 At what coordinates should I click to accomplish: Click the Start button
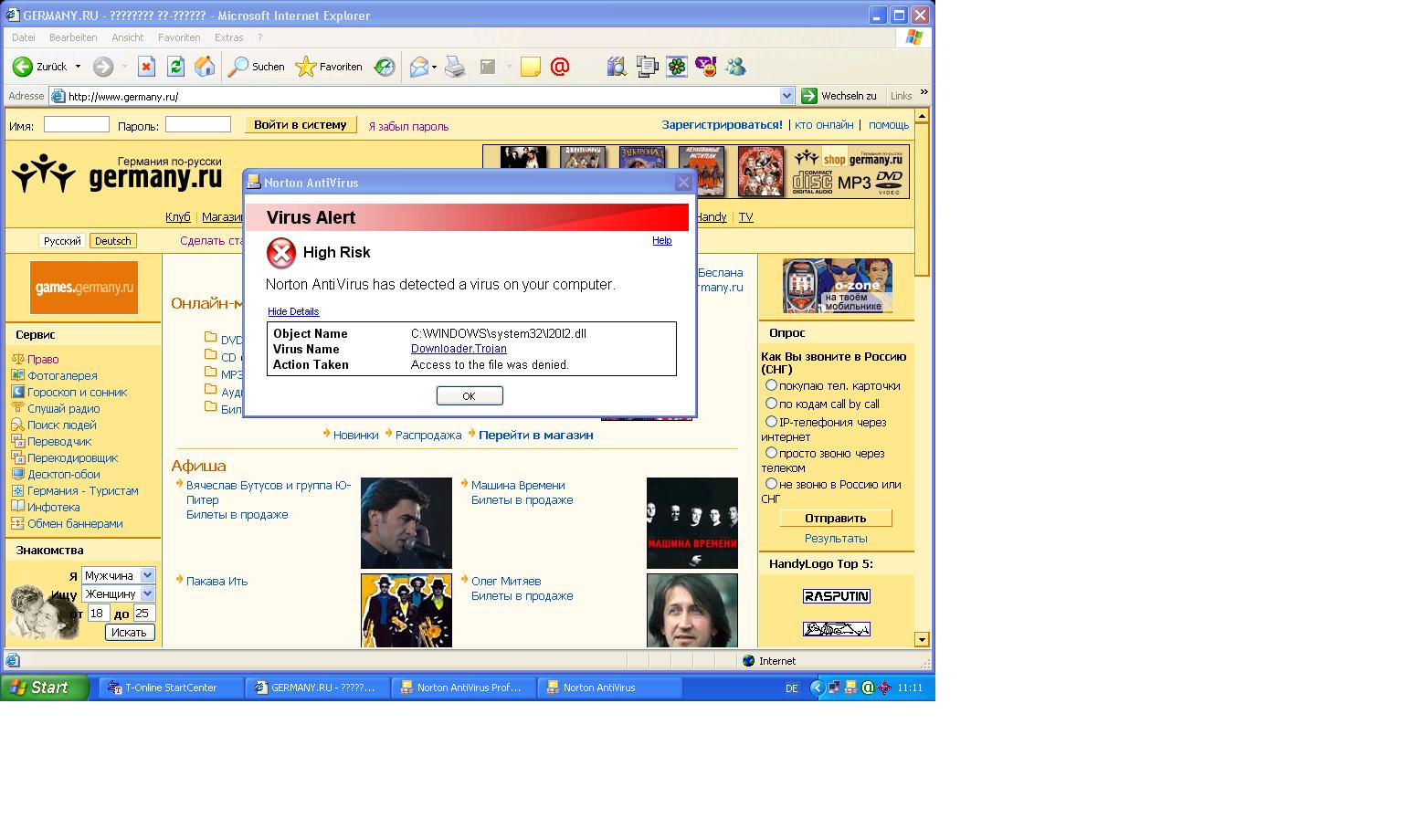tap(45, 688)
